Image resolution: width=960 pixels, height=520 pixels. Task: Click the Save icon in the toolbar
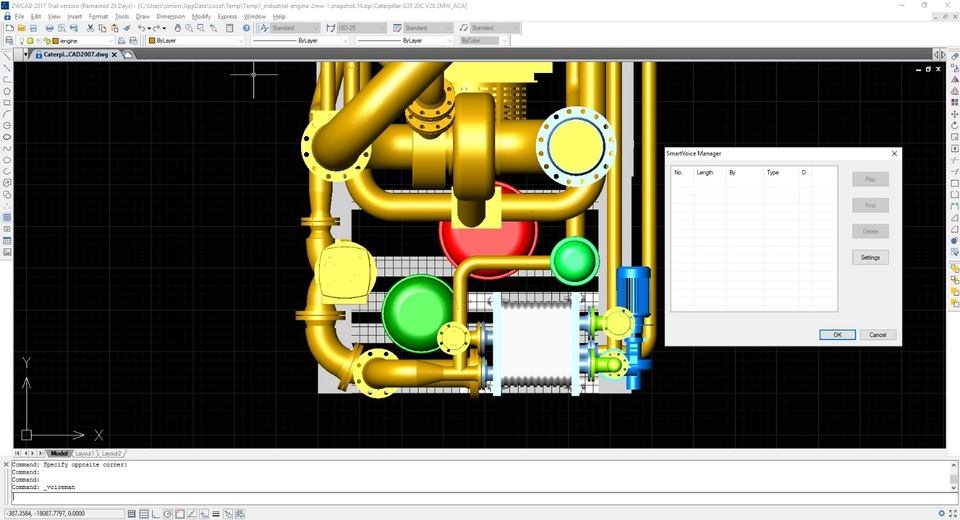(x=33, y=28)
